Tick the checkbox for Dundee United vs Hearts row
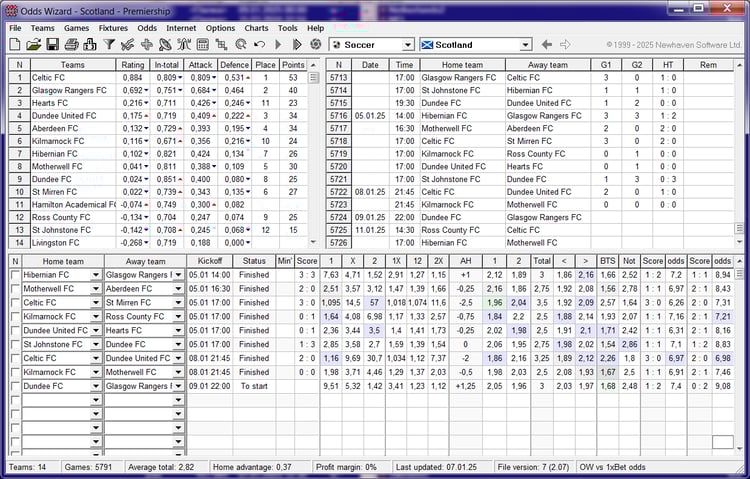750x479 pixels. coord(15,331)
